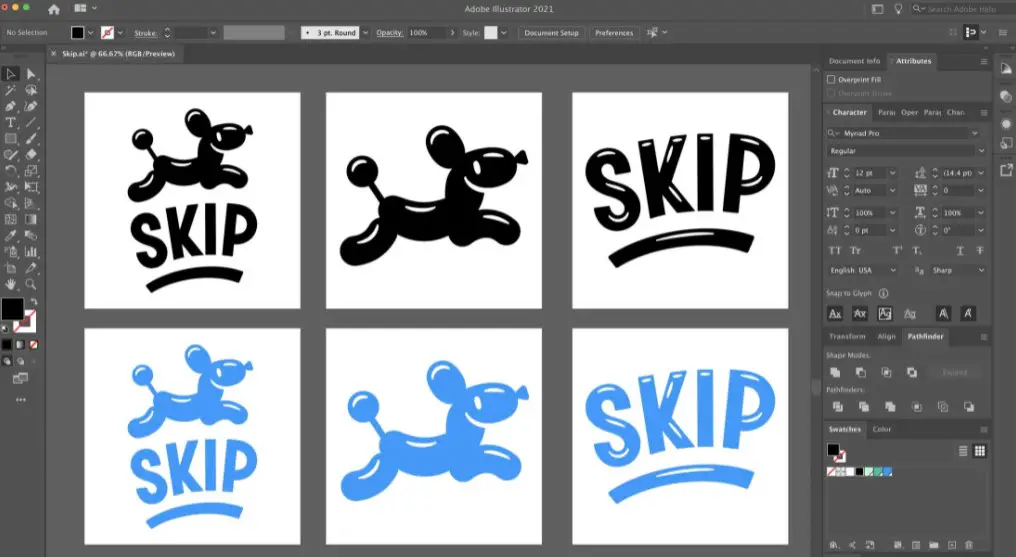Switch to the Attributes tab
This screenshot has height=557, width=1016.
click(x=913, y=61)
